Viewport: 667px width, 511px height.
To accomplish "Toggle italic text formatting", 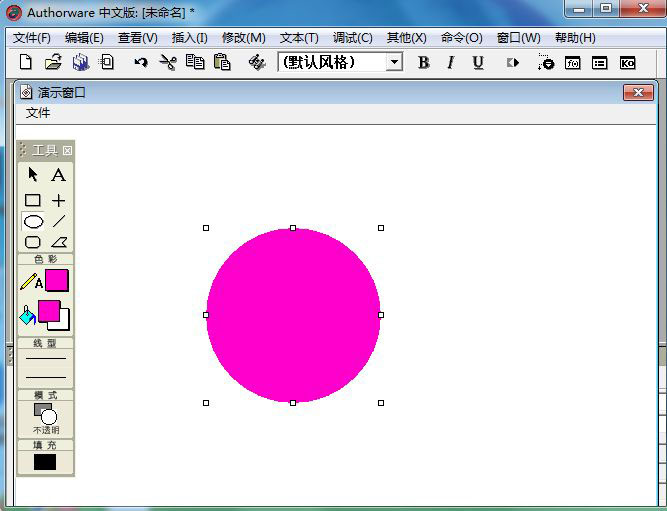I will (x=450, y=62).
